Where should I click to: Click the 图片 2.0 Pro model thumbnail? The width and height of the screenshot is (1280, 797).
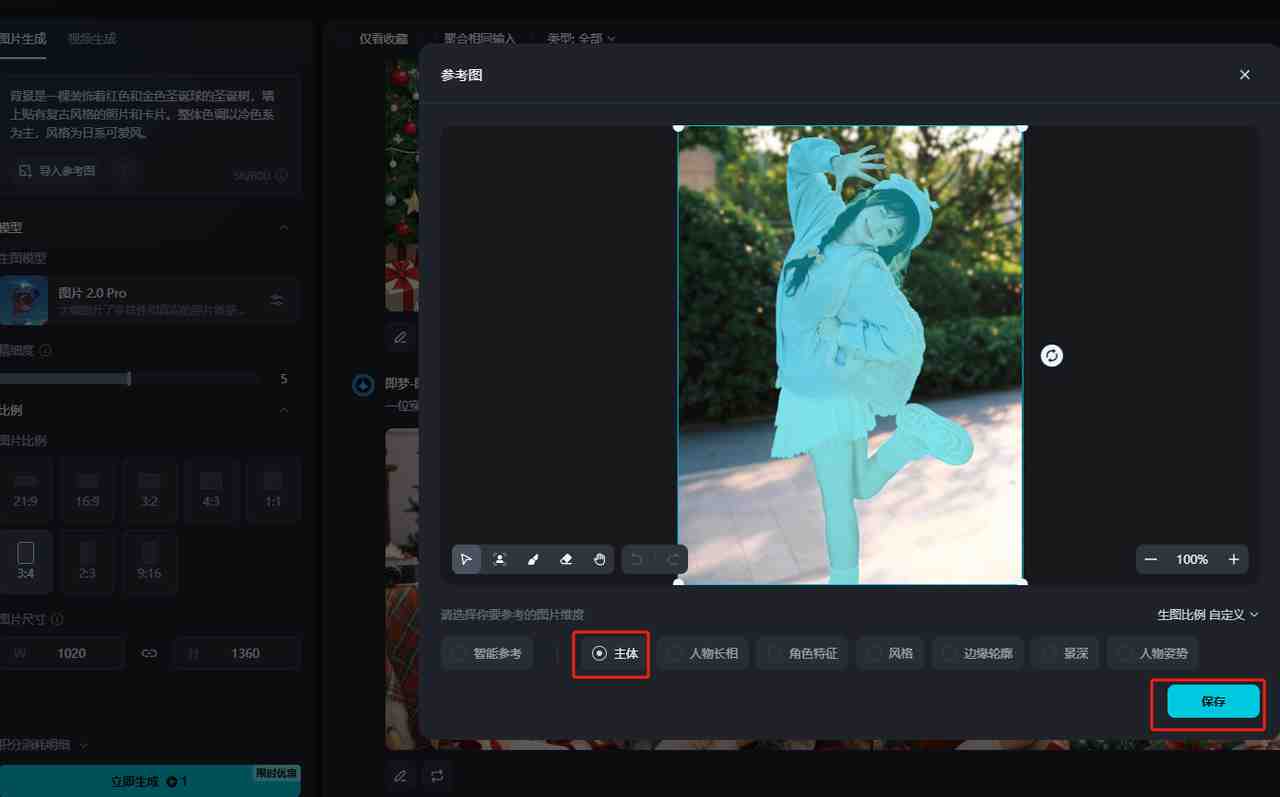point(24,300)
